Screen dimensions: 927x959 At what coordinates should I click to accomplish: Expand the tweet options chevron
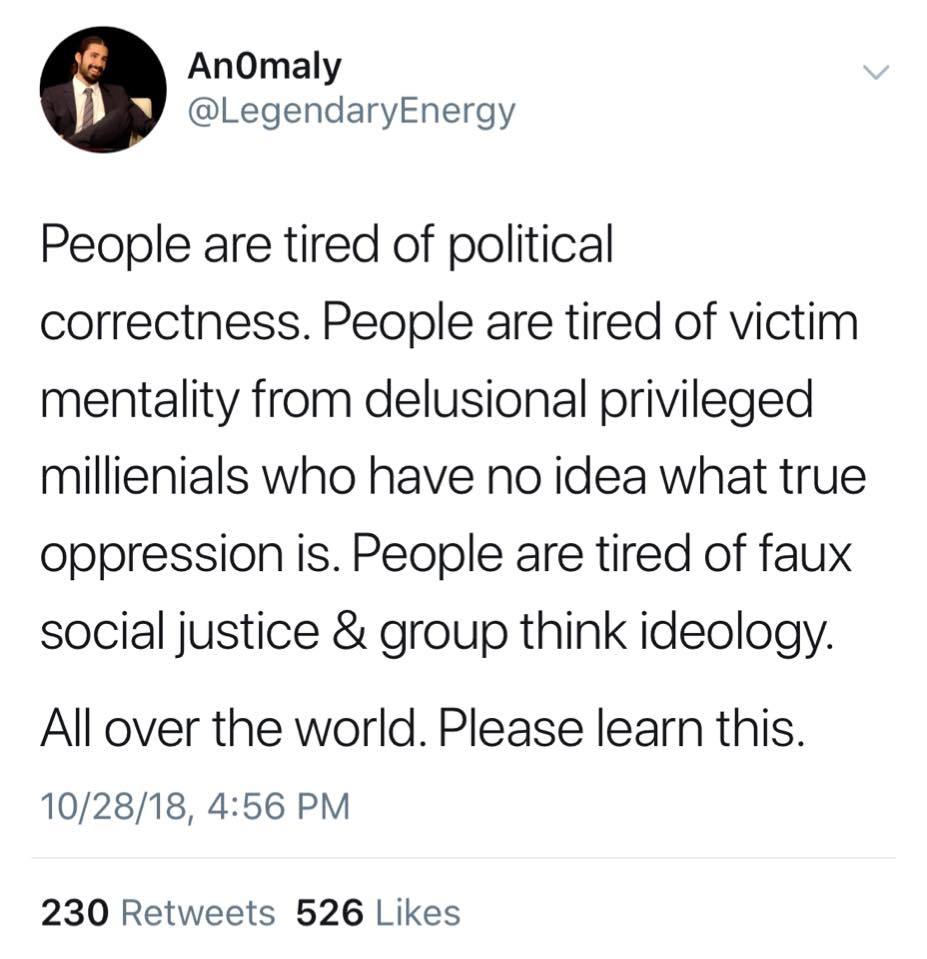pyautogui.click(x=875, y=73)
